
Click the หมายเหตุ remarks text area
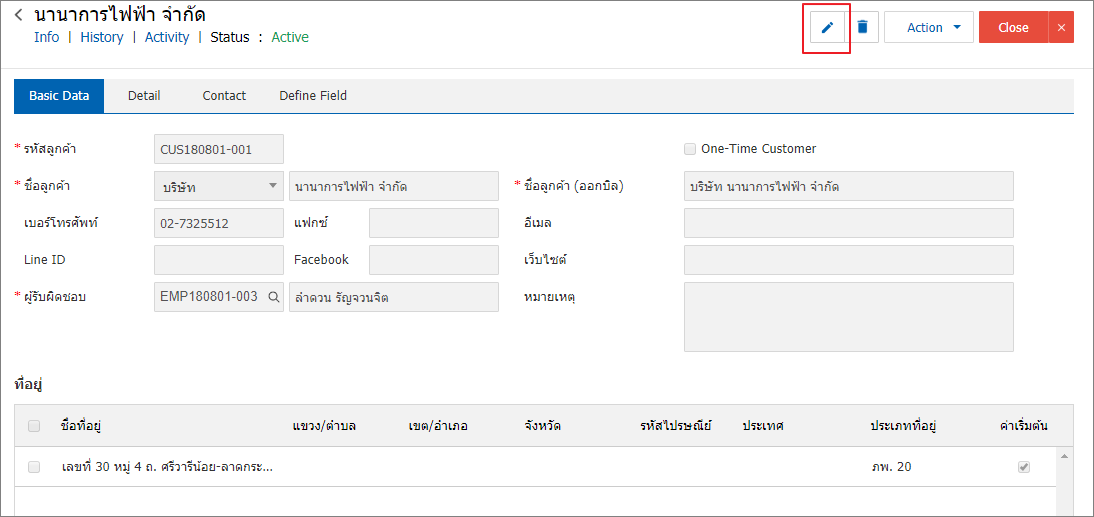click(x=848, y=317)
